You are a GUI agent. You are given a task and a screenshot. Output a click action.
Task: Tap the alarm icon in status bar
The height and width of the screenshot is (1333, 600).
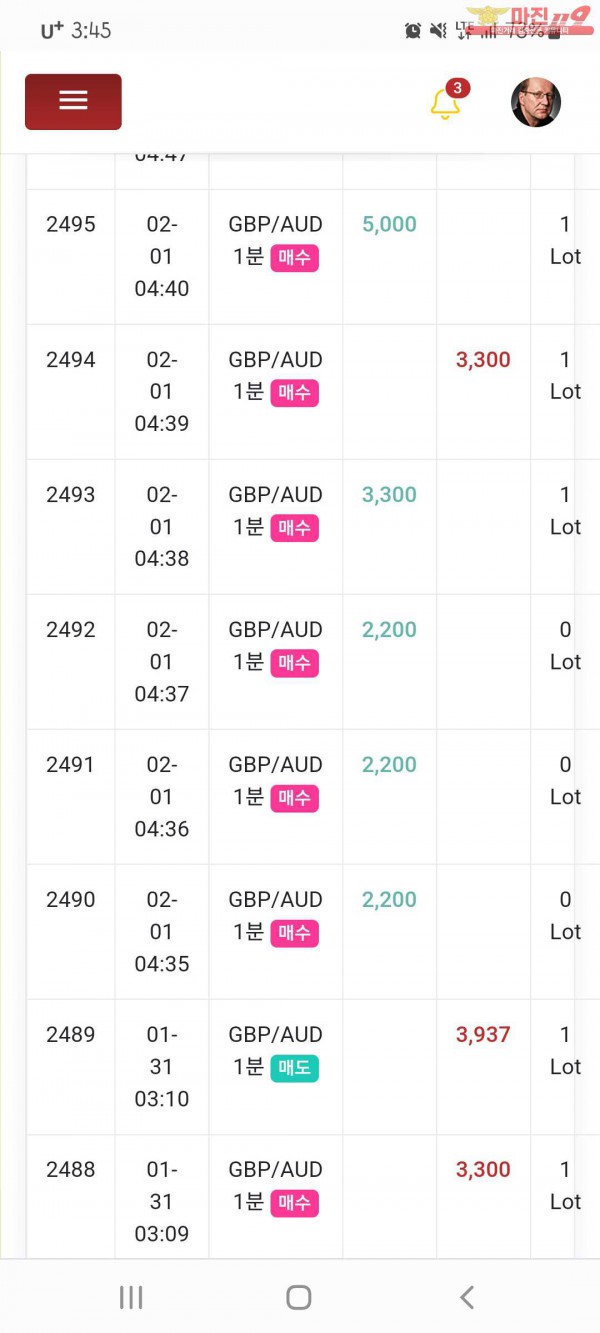[x=413, y=31]
